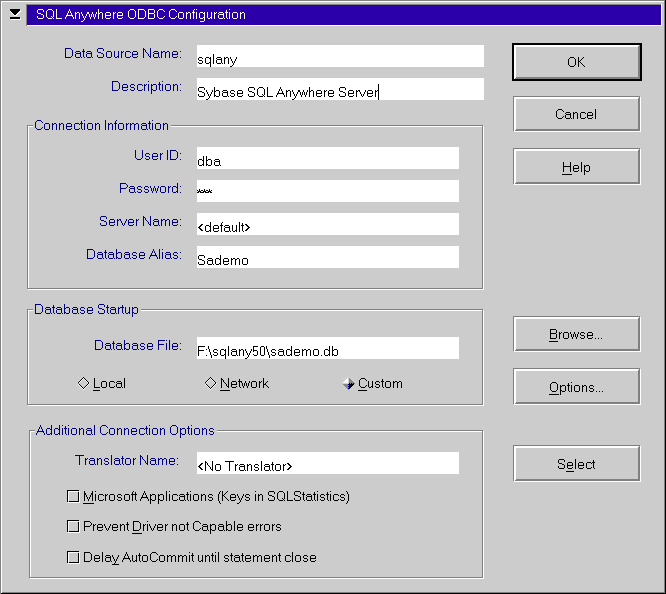Viewport: 666px width, 594px height.
Task: Open Help for this dialog
Action: [576, 167]
